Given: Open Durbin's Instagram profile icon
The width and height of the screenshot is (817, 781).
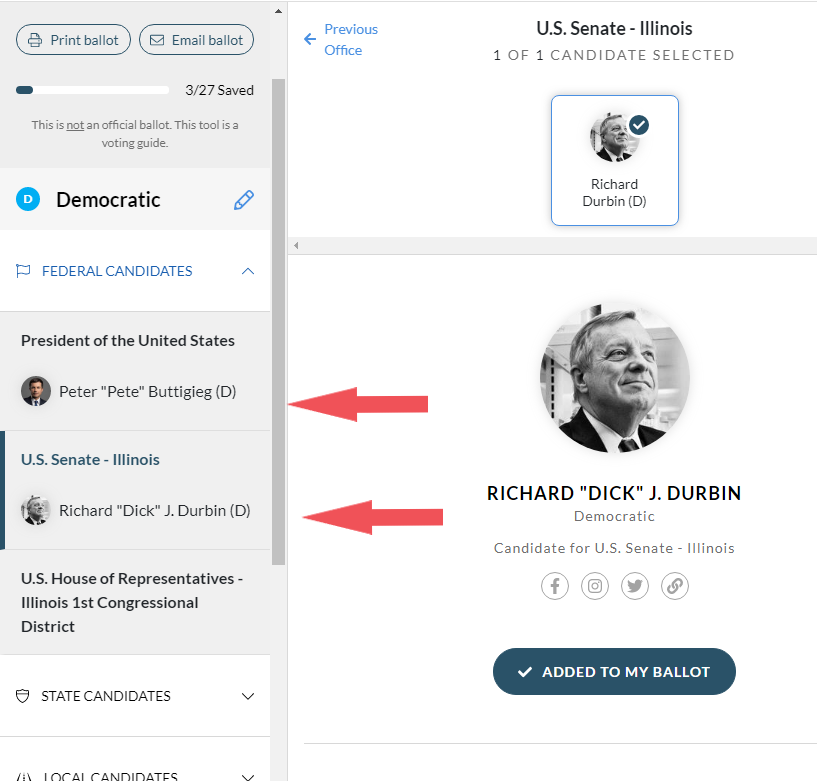Looking at the screenshot, I should (595, 586).
